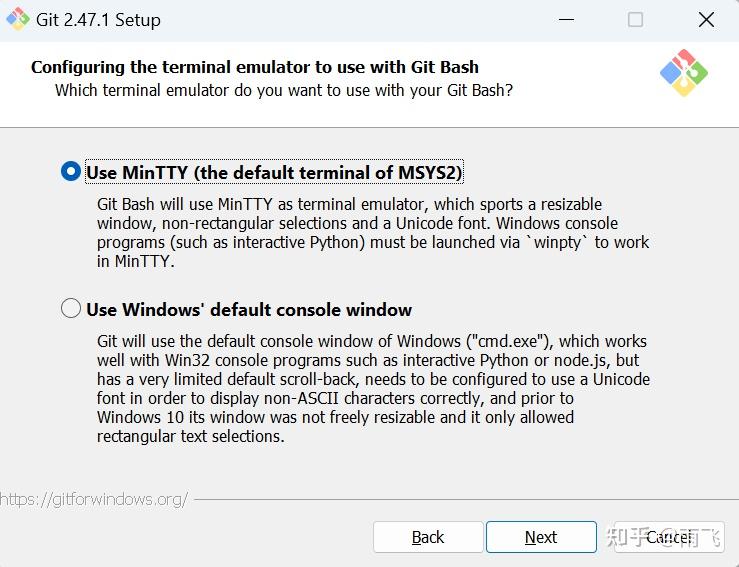Click the large Git logo in the header
This screenshot has height=567, width=739.
coord(684,72)
